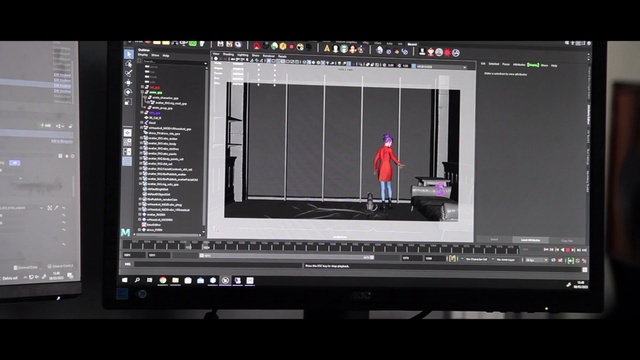Open the viewport Shading menu
The height and width of the screenshot is (360, 640).
(229, 54)
